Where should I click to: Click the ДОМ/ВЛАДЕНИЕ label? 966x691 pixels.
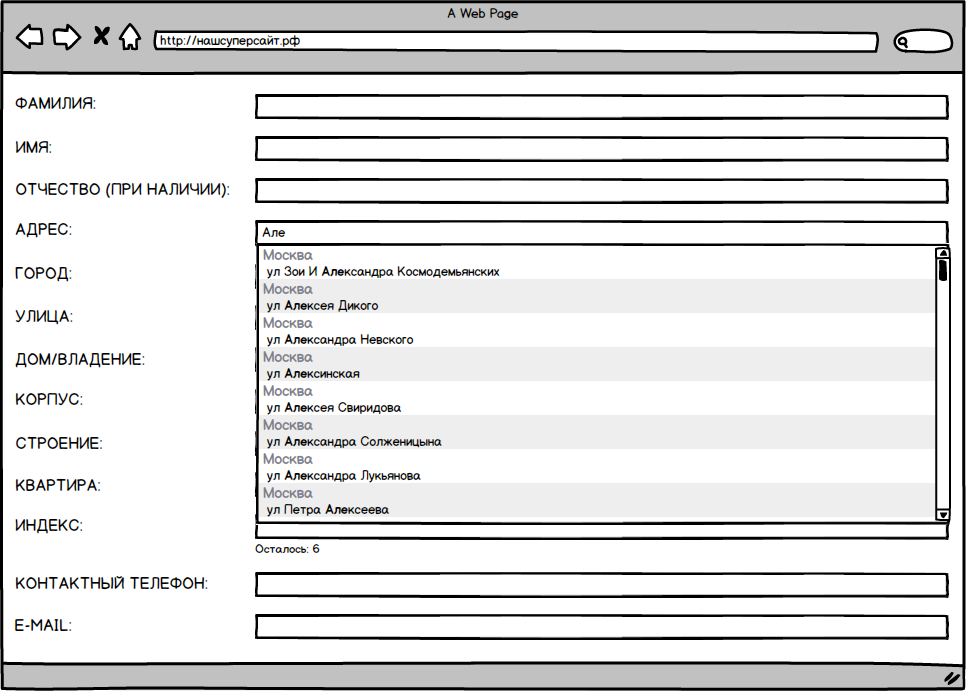[x=80, y=360]
